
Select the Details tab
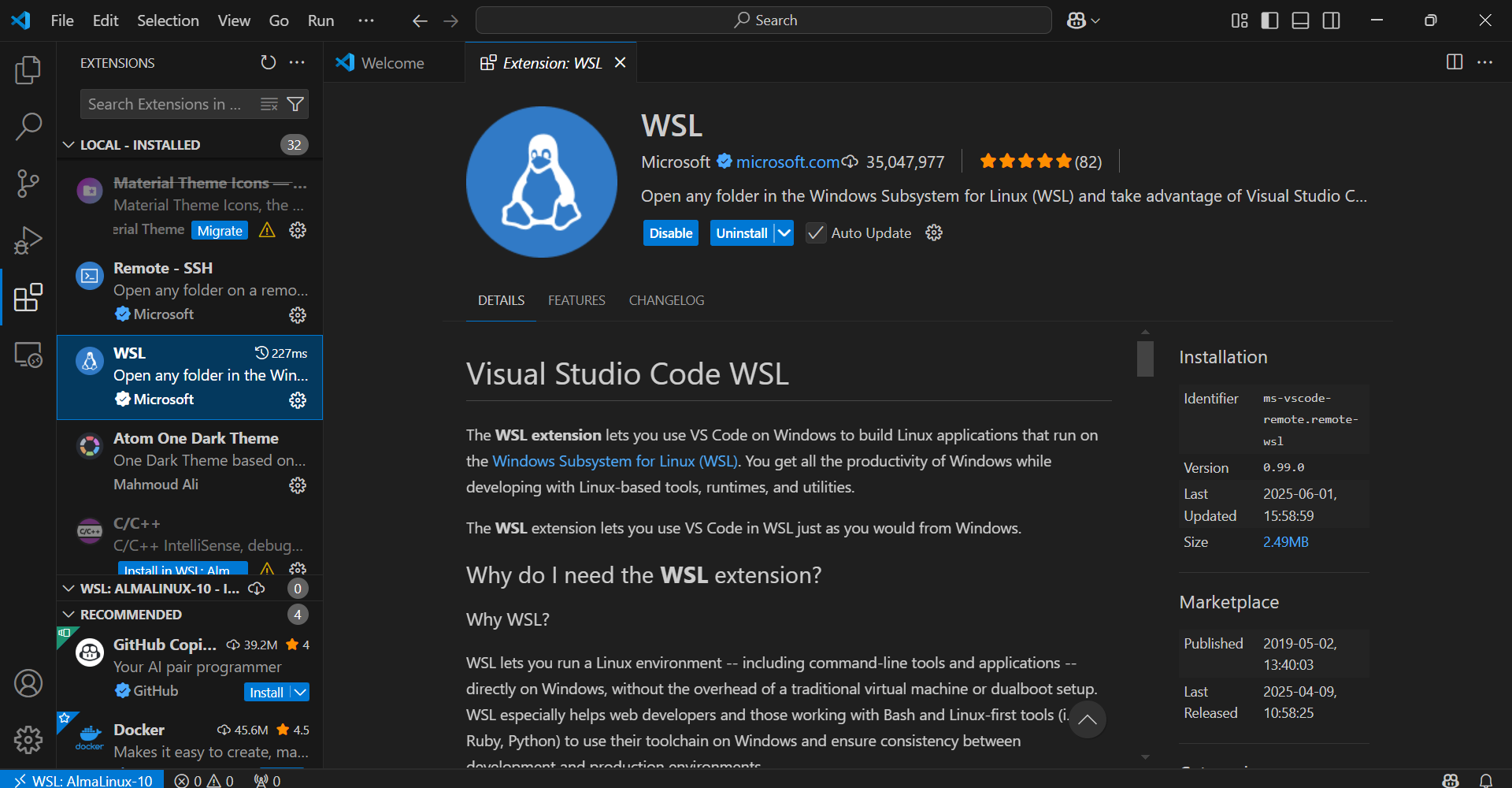coord(501,300)
